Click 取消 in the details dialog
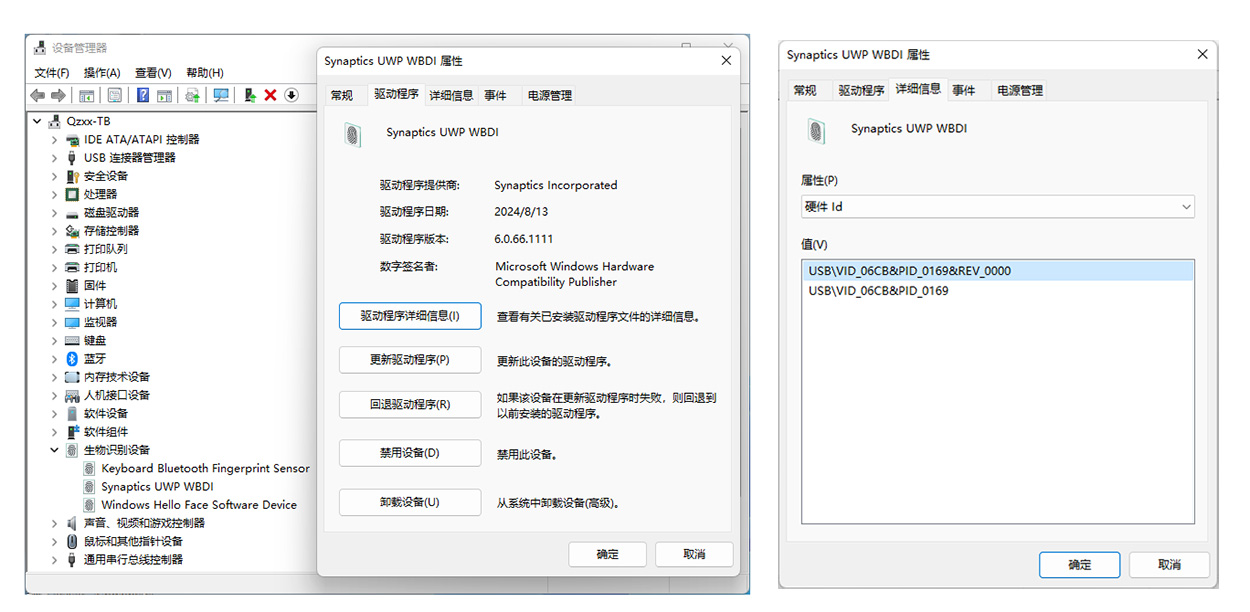This screenshot has height=612, width=1250. tap(1170, 564)
